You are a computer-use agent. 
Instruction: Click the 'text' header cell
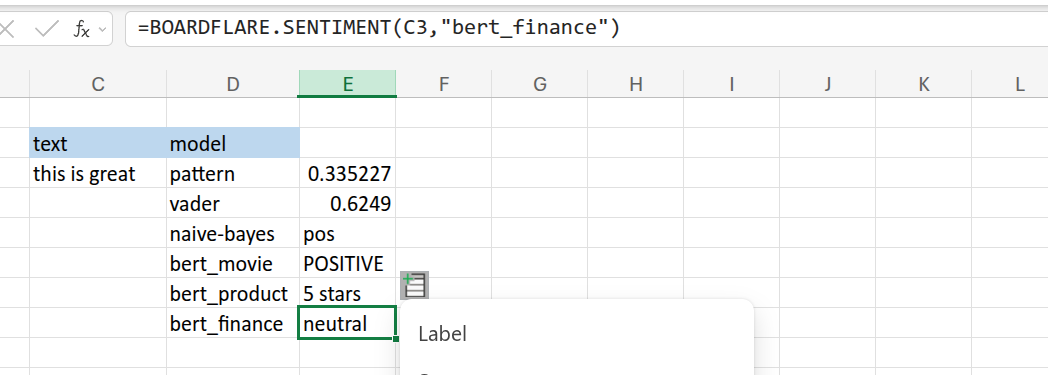(x=98, y=143)
